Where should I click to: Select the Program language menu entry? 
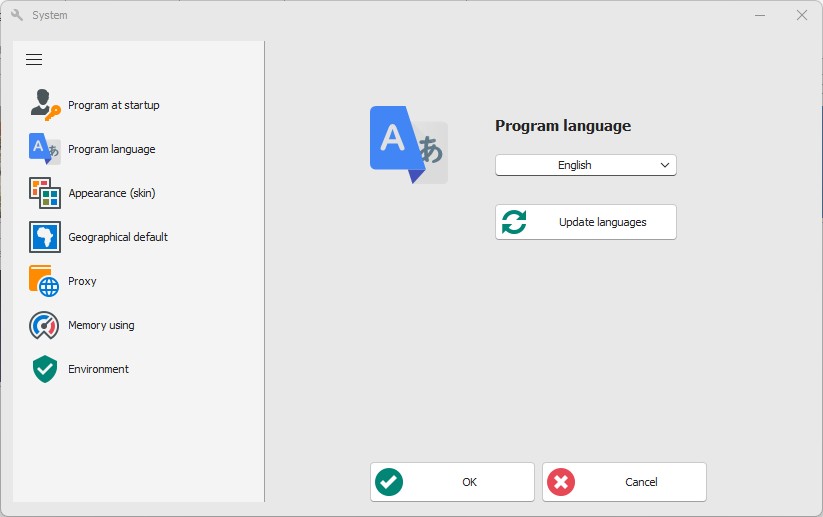pos(112,149)
